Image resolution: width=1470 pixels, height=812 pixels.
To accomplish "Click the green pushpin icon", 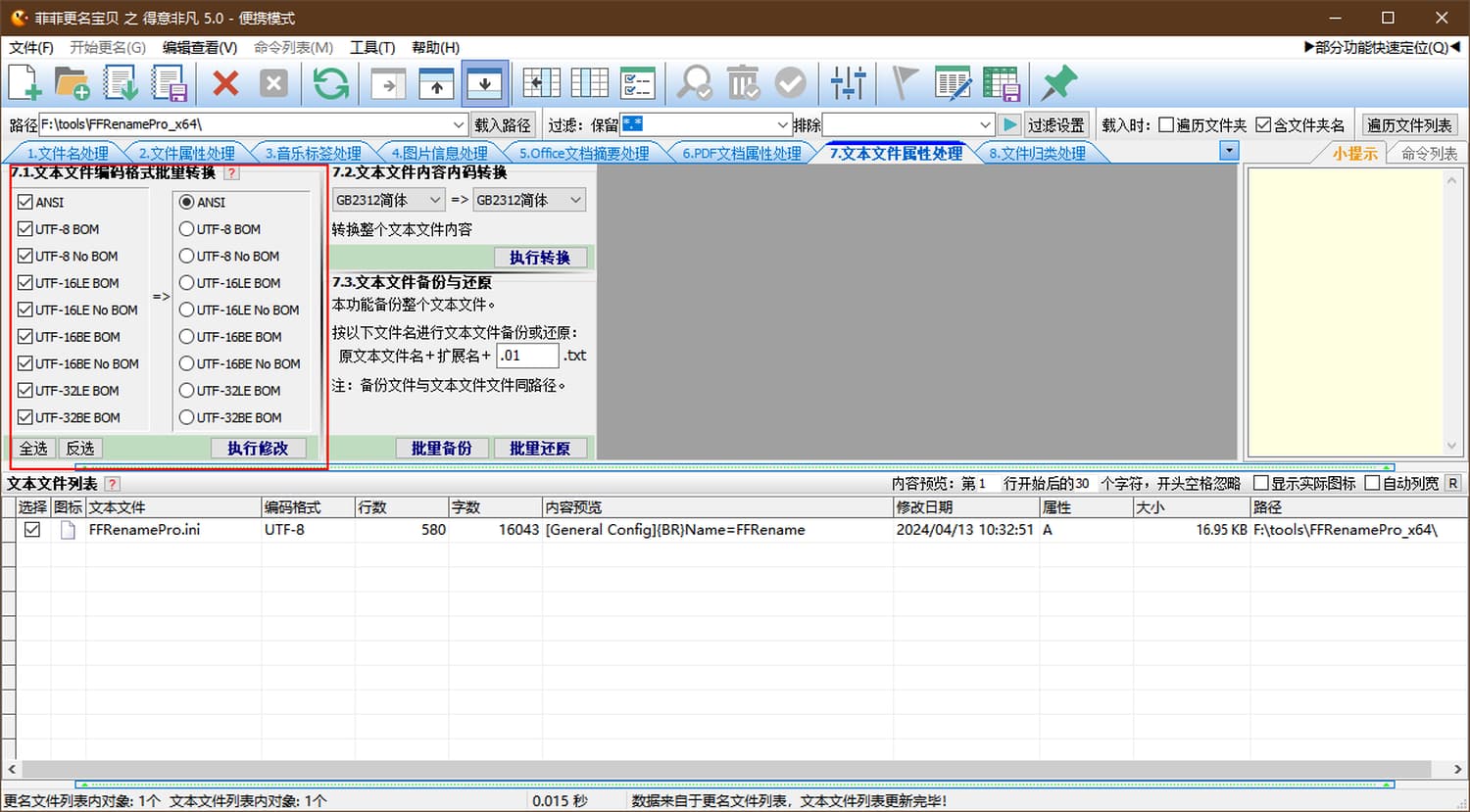I will 1058,83.
